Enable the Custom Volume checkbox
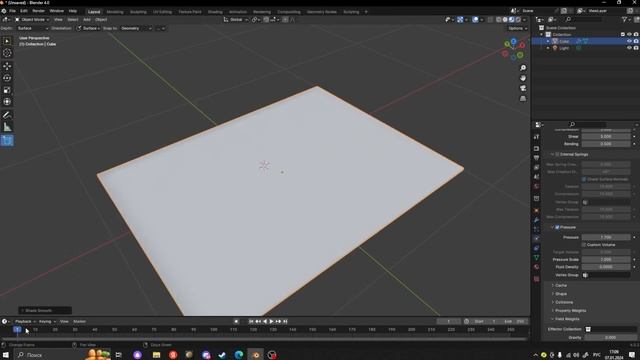The image size is (640, 360). pyautogui.click(x=584, y=245)
